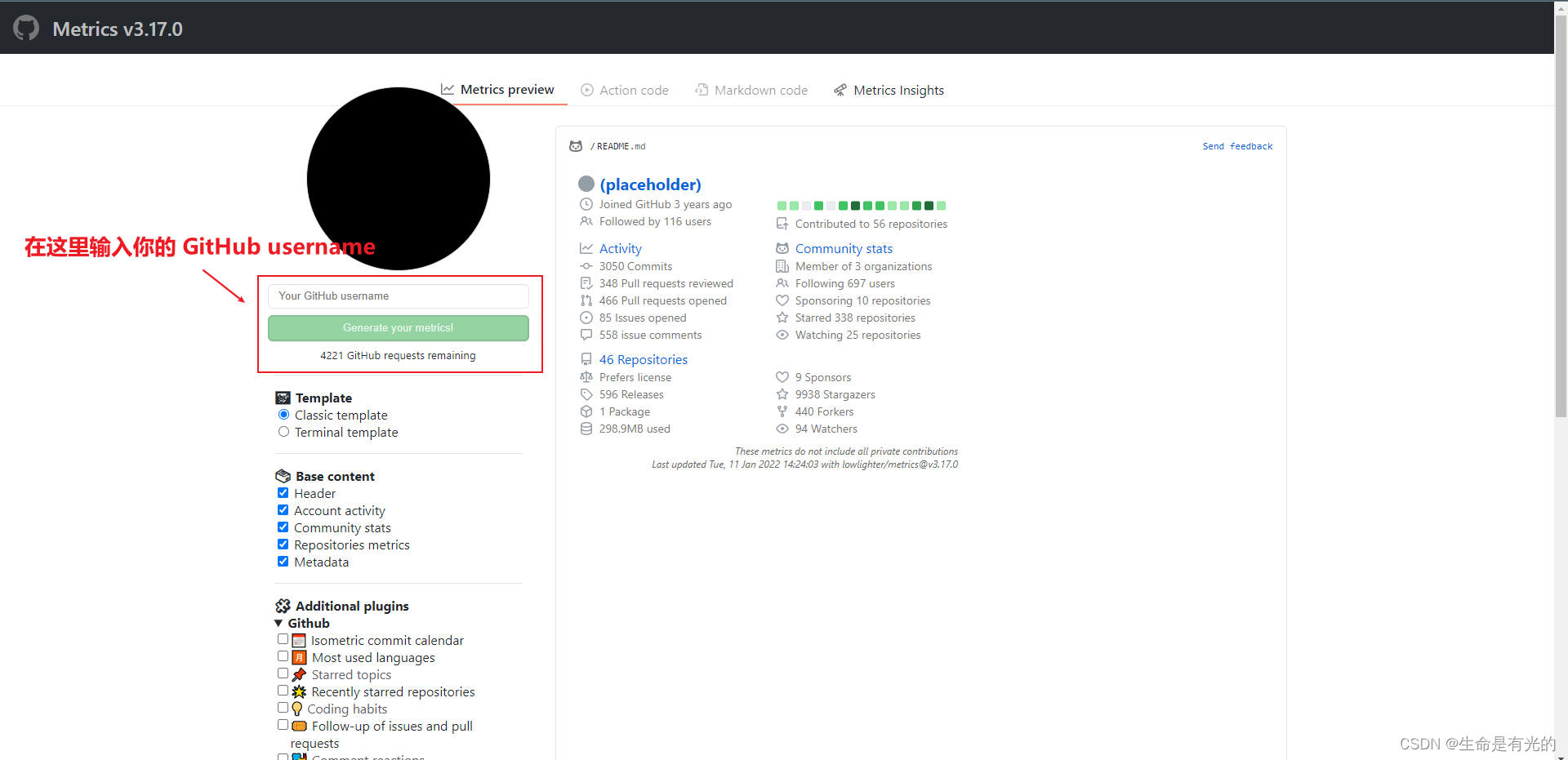This screenshot has height=760, width=1568.
Task: Uncheck the Metadata checkbox
Action: 283,562
